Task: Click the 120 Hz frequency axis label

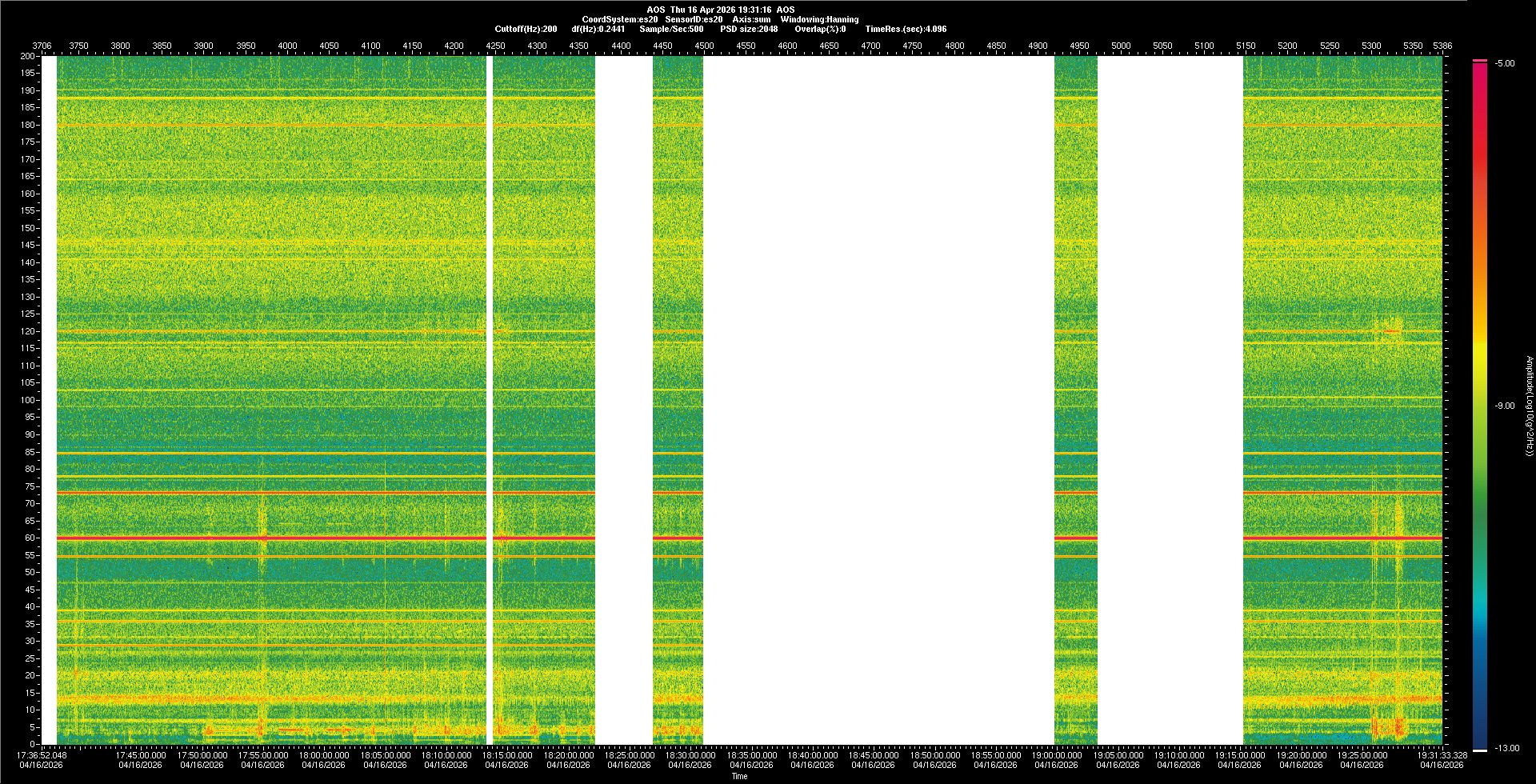Action: tap(28, 331)
